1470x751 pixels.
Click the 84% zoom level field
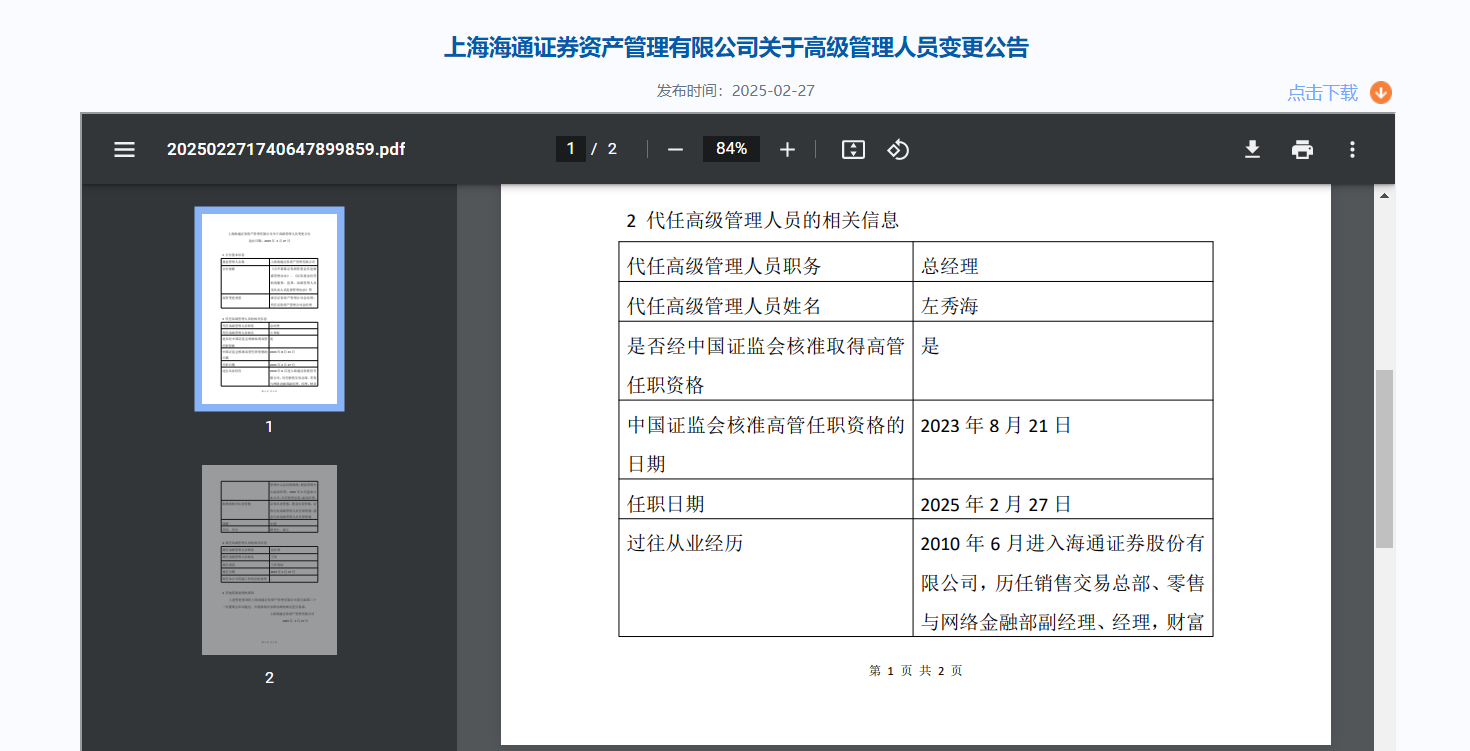(731, 149)
